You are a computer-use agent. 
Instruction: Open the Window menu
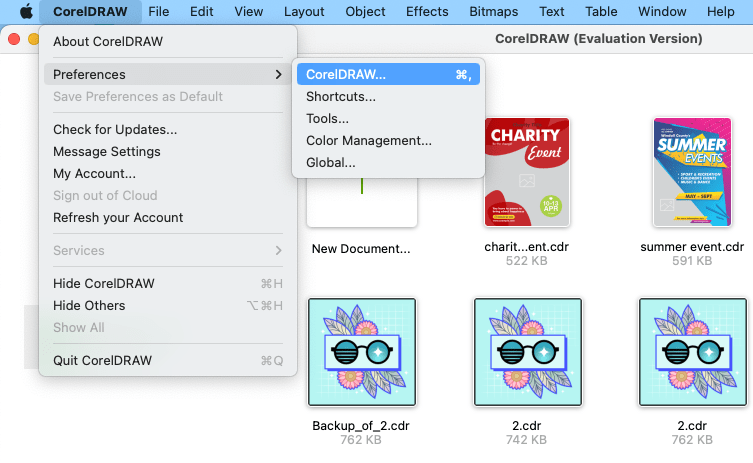(x=662, y=12)
